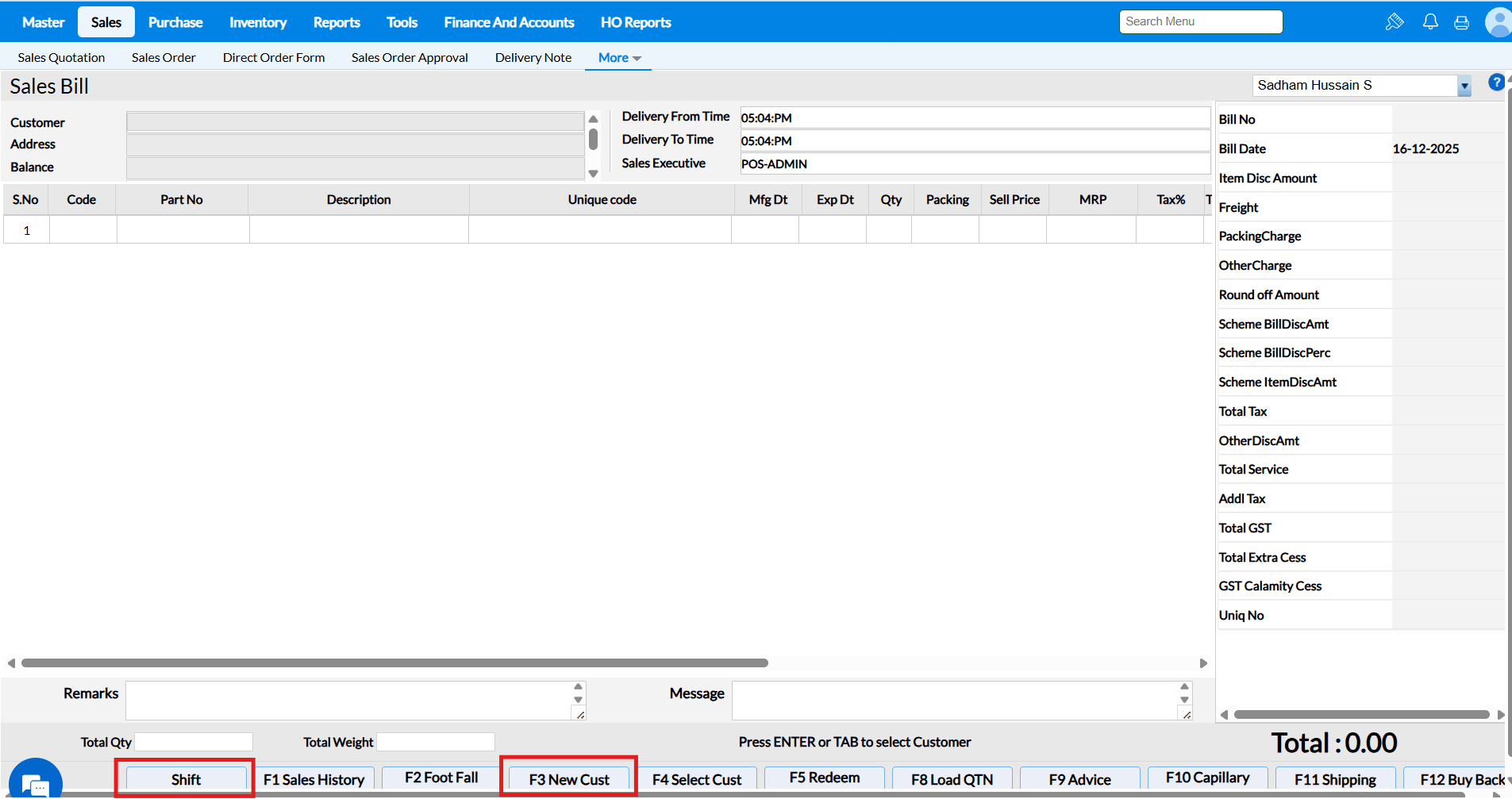Click F2 Foot Fall button
This screenshot has width=1512, height=799.
441,778
